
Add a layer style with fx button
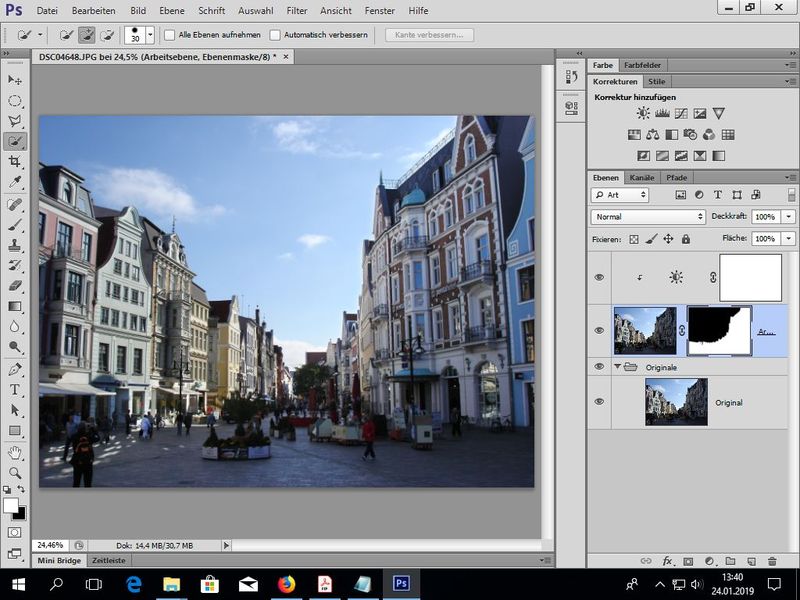(668, 561)
